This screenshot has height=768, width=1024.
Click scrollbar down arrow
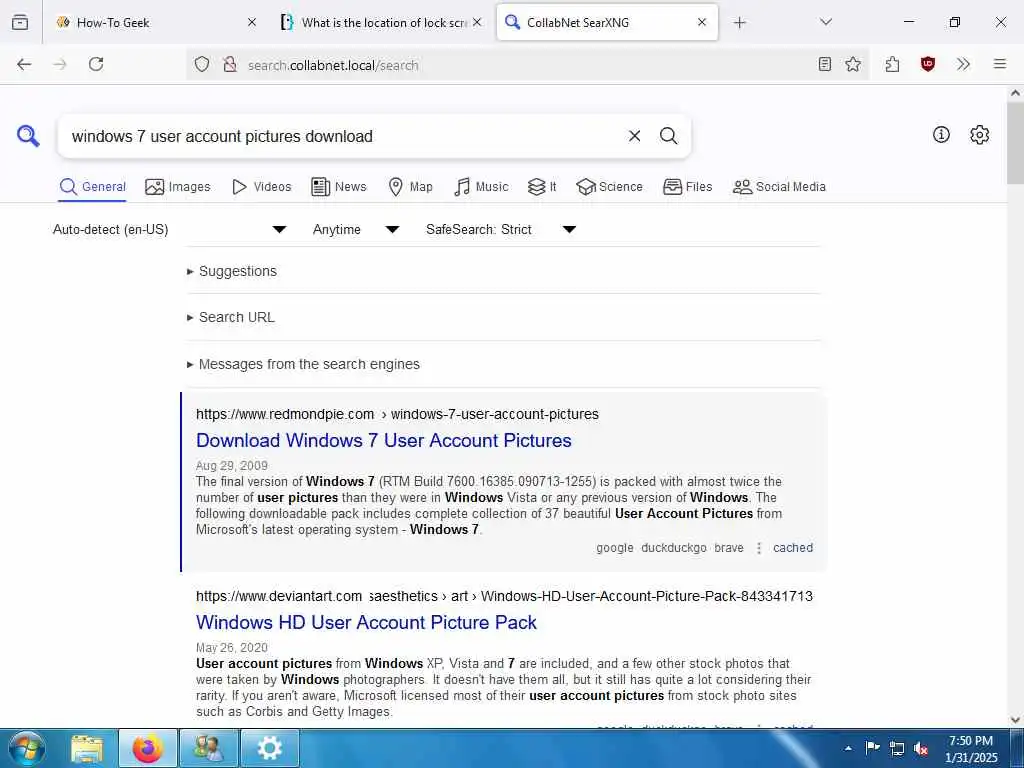pos(1015,720)
